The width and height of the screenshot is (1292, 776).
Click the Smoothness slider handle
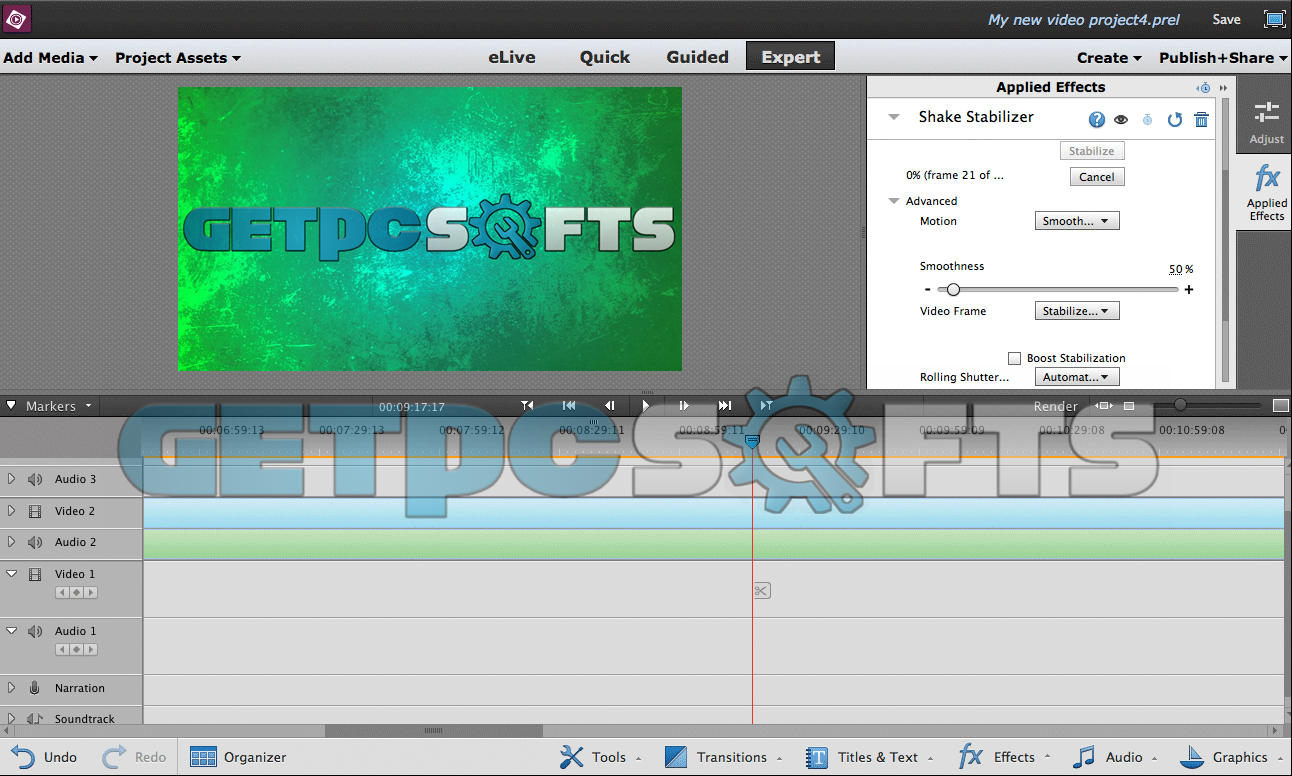(953, 290)
